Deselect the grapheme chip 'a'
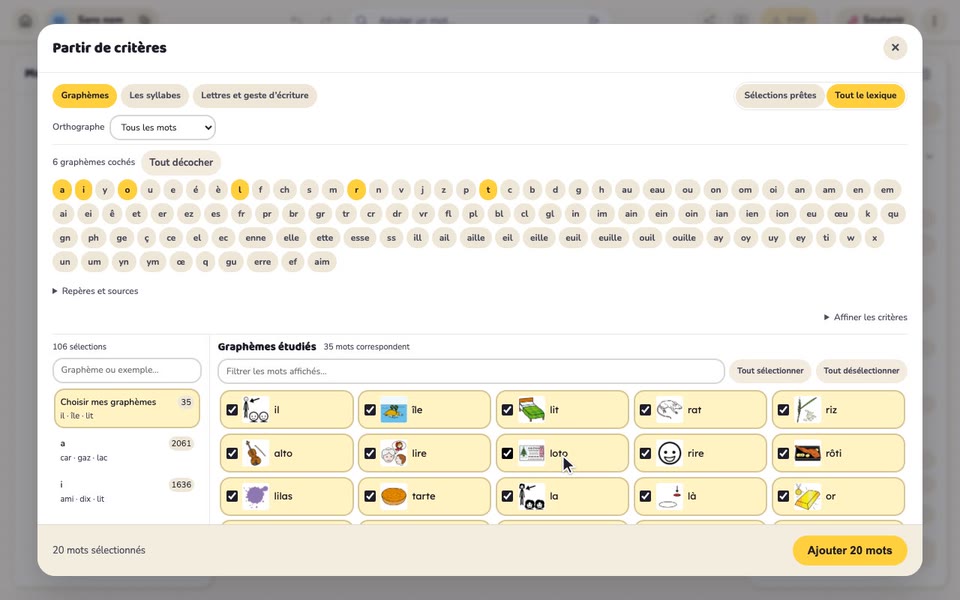This screenshot has width=960, height=600. (62, 190)
